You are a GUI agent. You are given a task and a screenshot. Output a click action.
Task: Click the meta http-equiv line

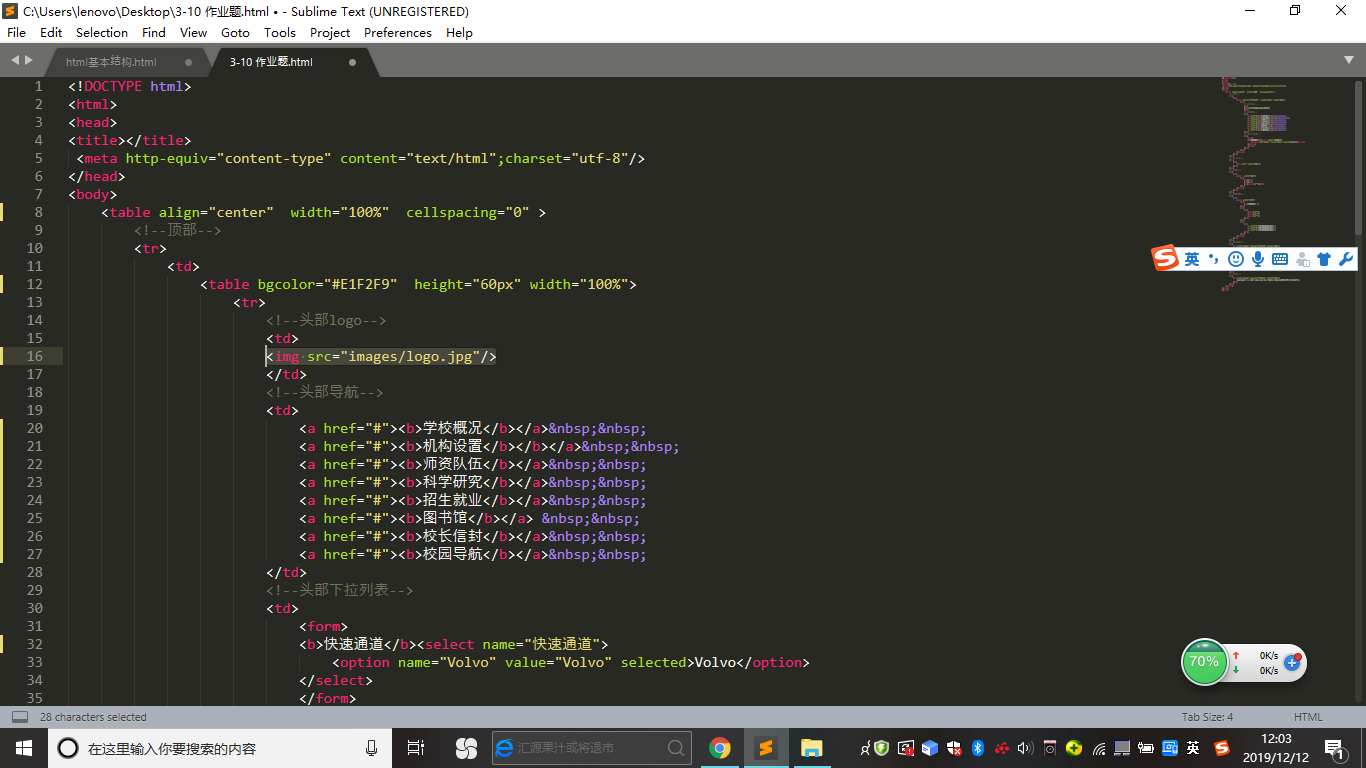click(361, 158)
